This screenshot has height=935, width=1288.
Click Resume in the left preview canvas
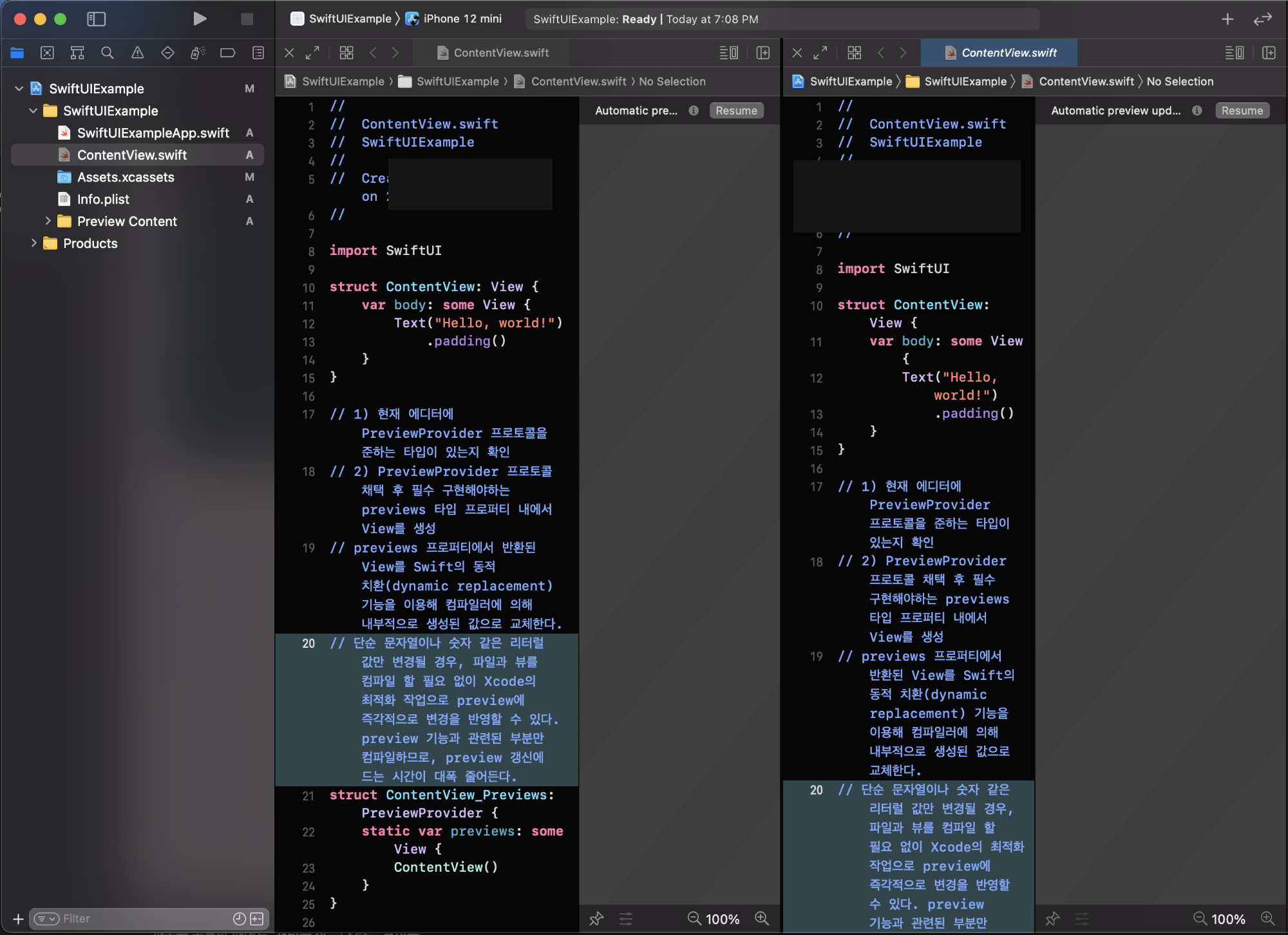point(736,111)
